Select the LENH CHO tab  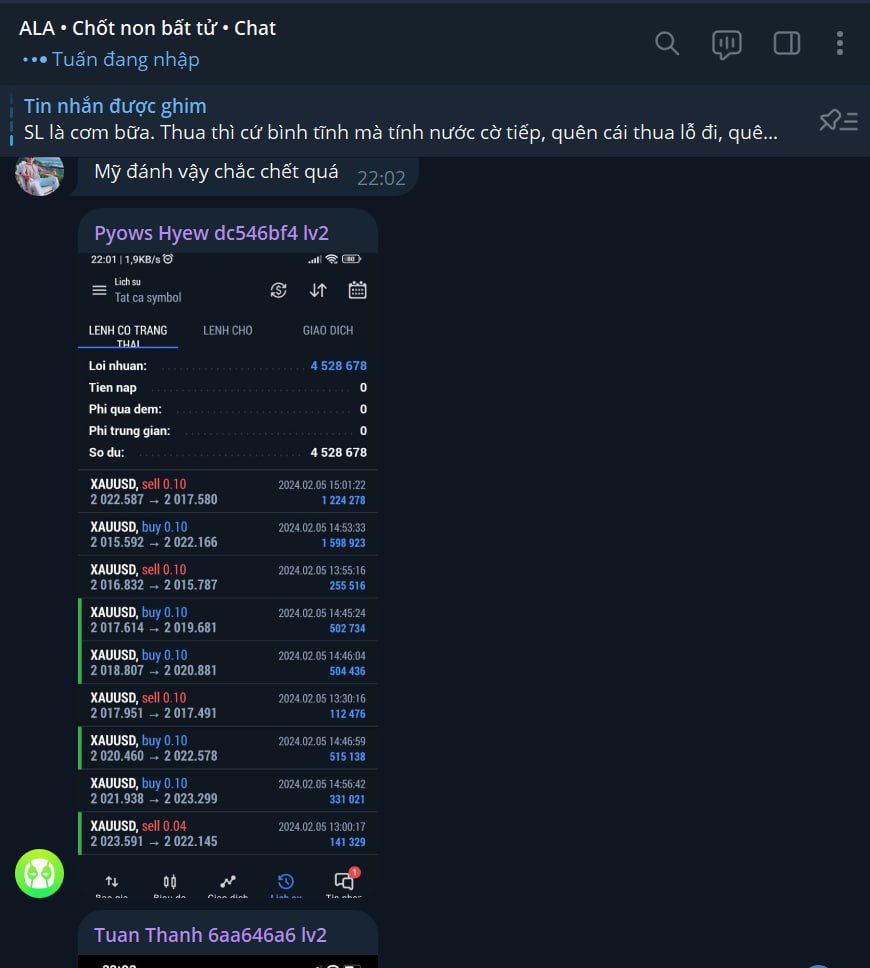tap(228, 330)
